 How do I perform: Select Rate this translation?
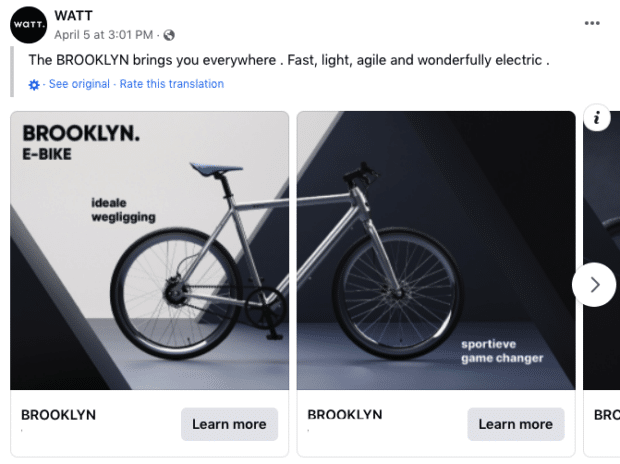click(x=171, y=84)
